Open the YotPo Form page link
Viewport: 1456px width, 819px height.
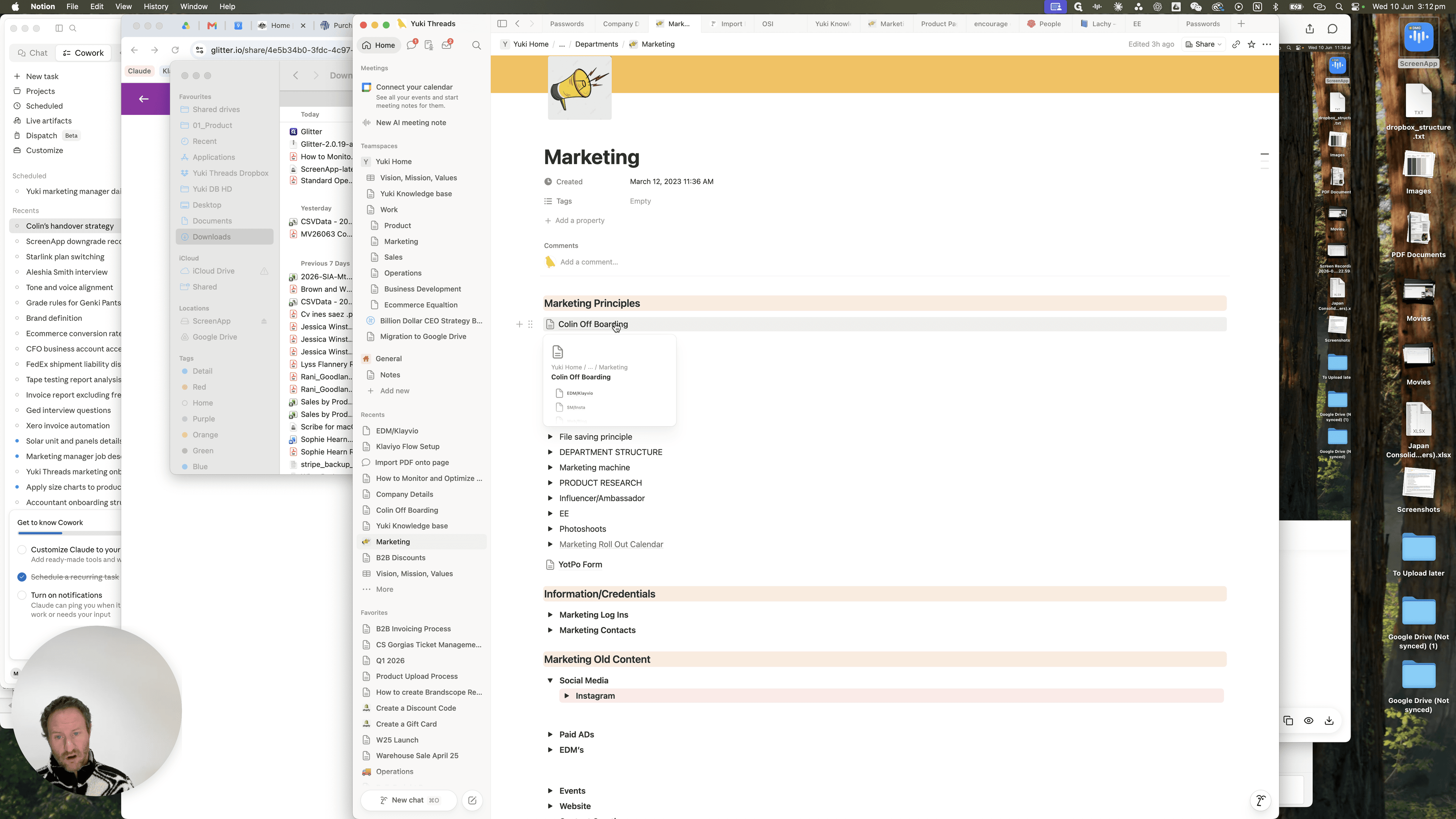[580, 565]
